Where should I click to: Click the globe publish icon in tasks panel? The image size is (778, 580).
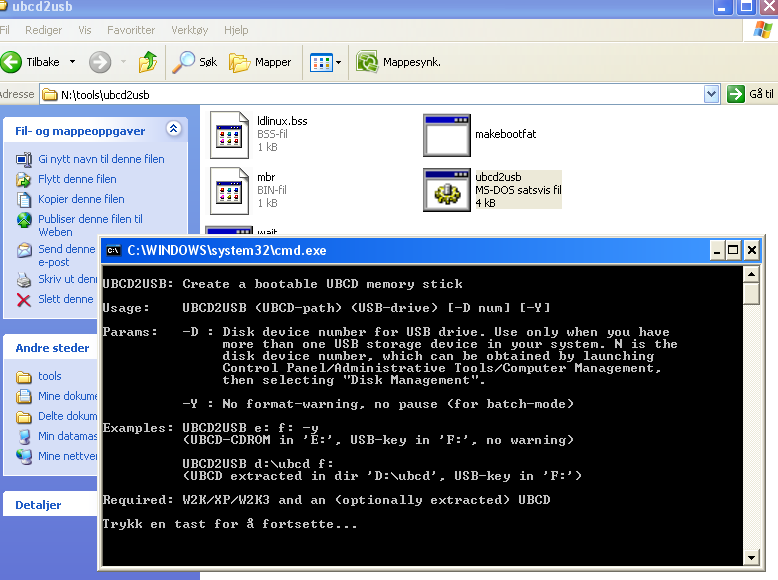coord(24,220)
